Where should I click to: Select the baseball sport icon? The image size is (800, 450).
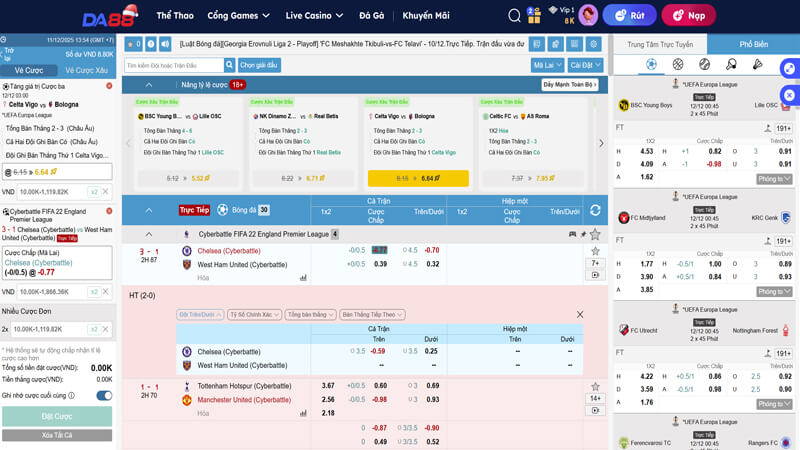704,64
